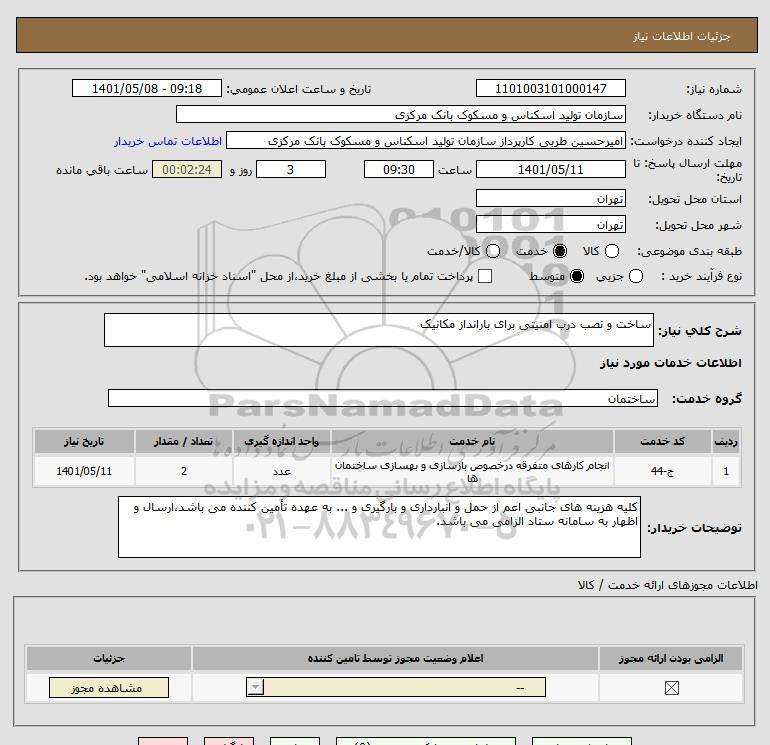Click the delivery city field تهران
770x745 pixels.
coord(550,224)
